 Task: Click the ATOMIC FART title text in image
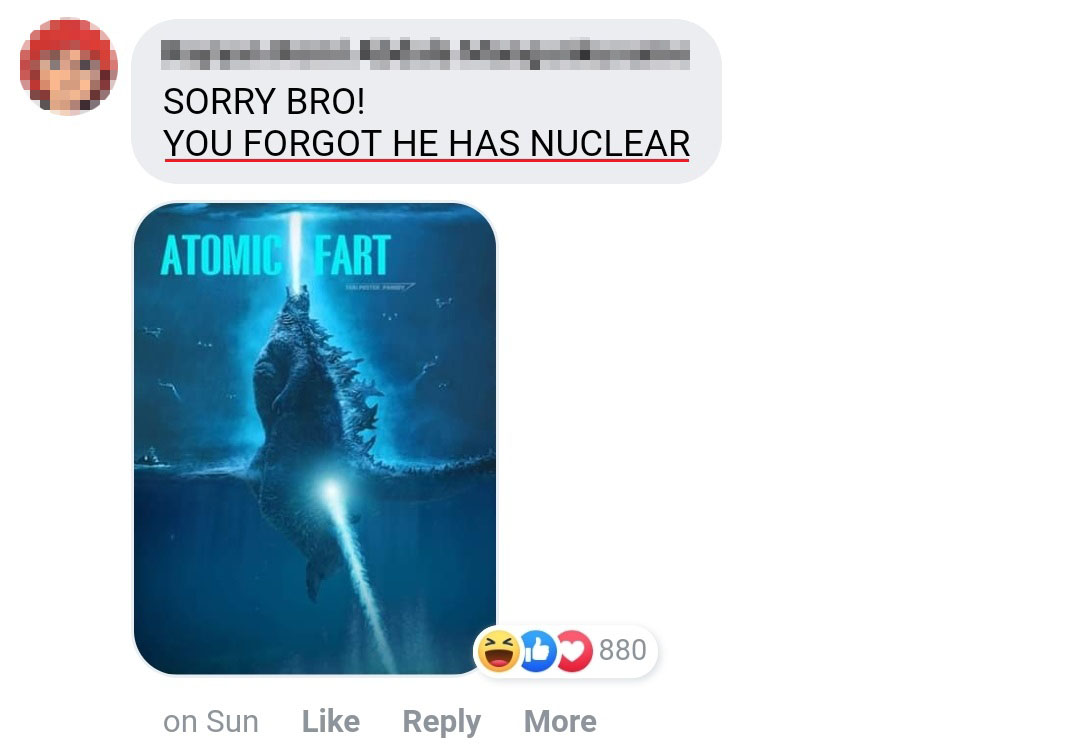276,256
